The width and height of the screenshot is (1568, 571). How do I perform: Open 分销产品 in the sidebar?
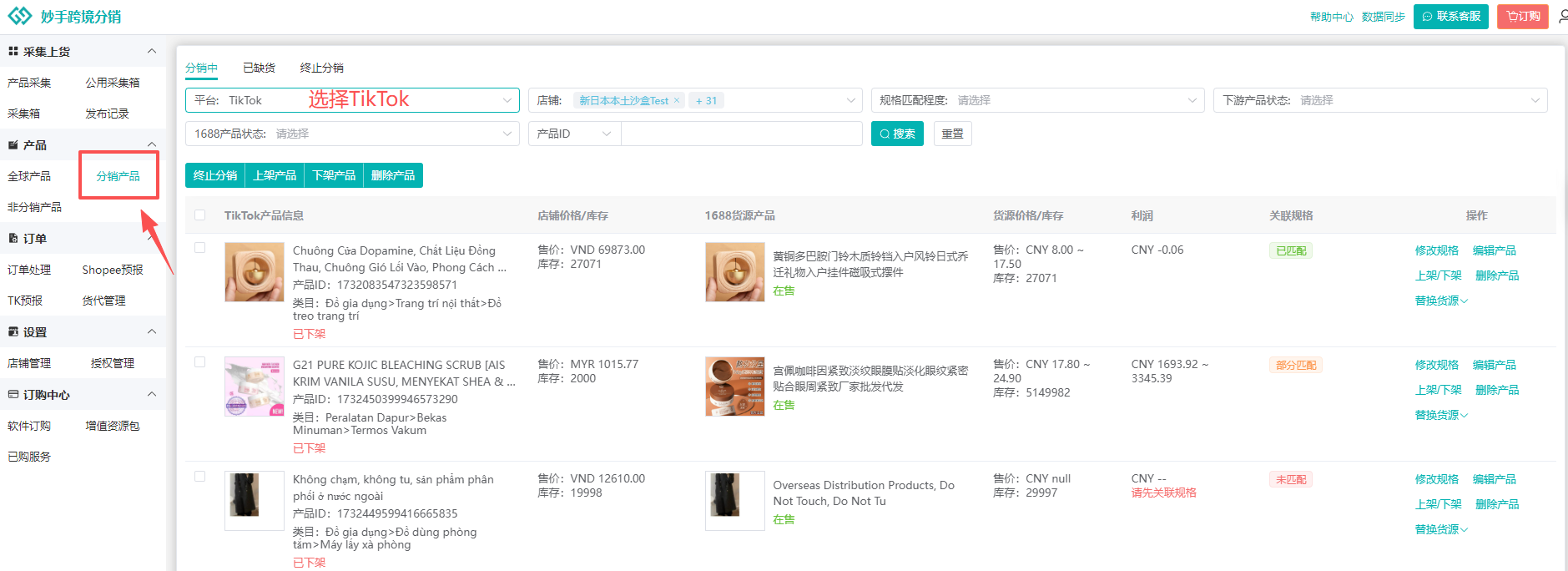click(x=118, y=176)
